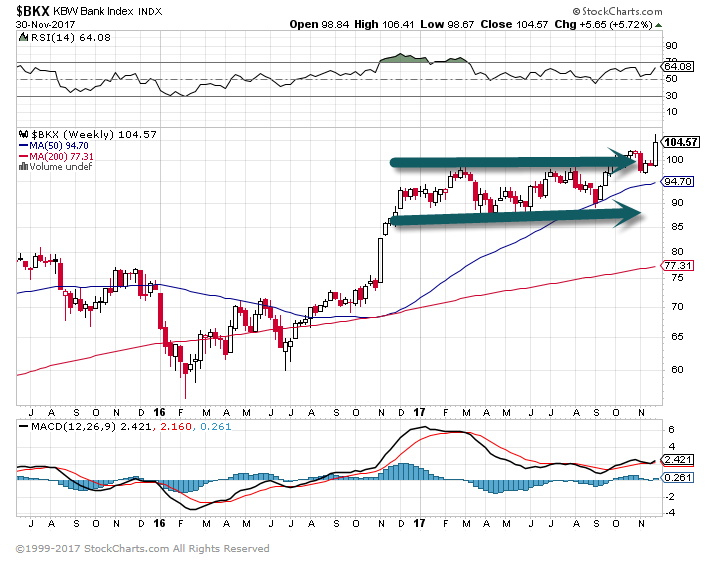Click the Low 98.67 value
718x576 pixels.
[447, 24]
